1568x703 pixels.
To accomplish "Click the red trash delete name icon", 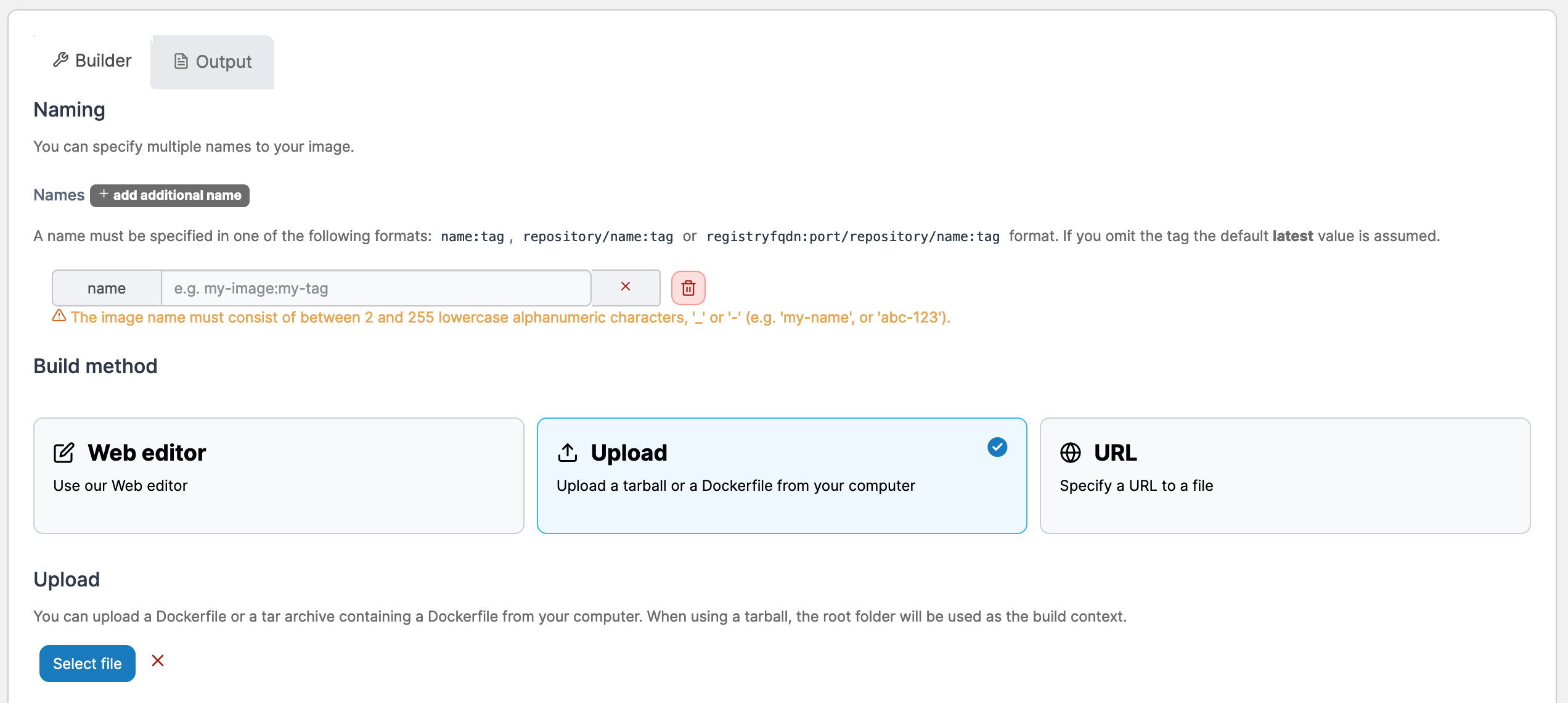I will click(x=688, y=288).
